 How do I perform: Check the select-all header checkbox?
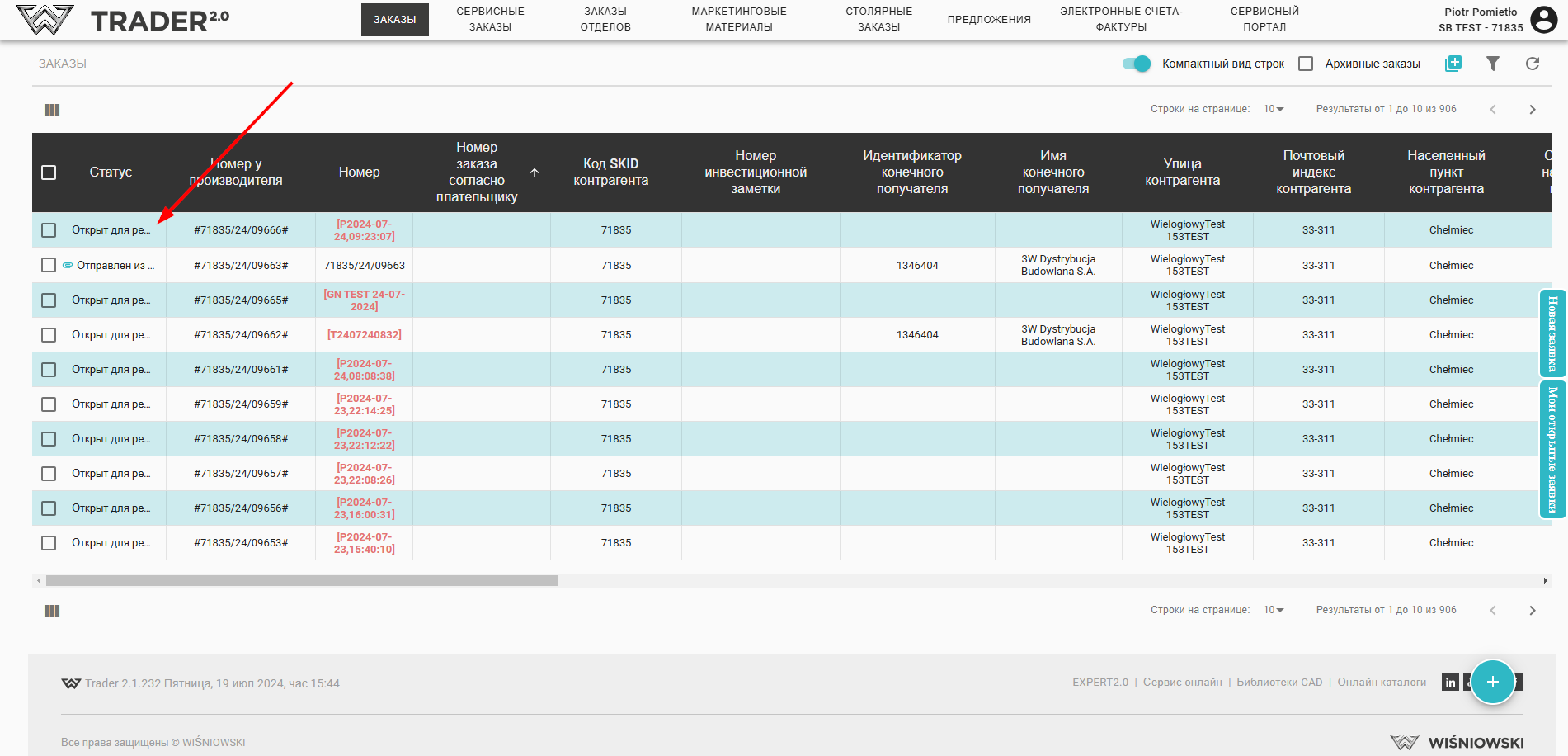(x=49, y=172)
